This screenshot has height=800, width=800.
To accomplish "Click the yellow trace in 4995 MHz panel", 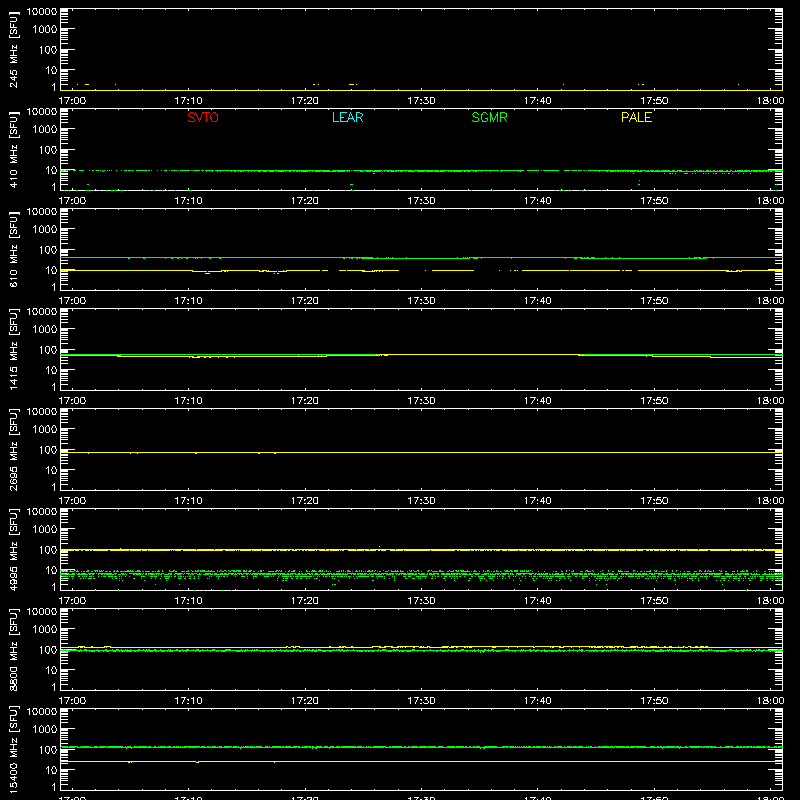I will coord(421,550).
